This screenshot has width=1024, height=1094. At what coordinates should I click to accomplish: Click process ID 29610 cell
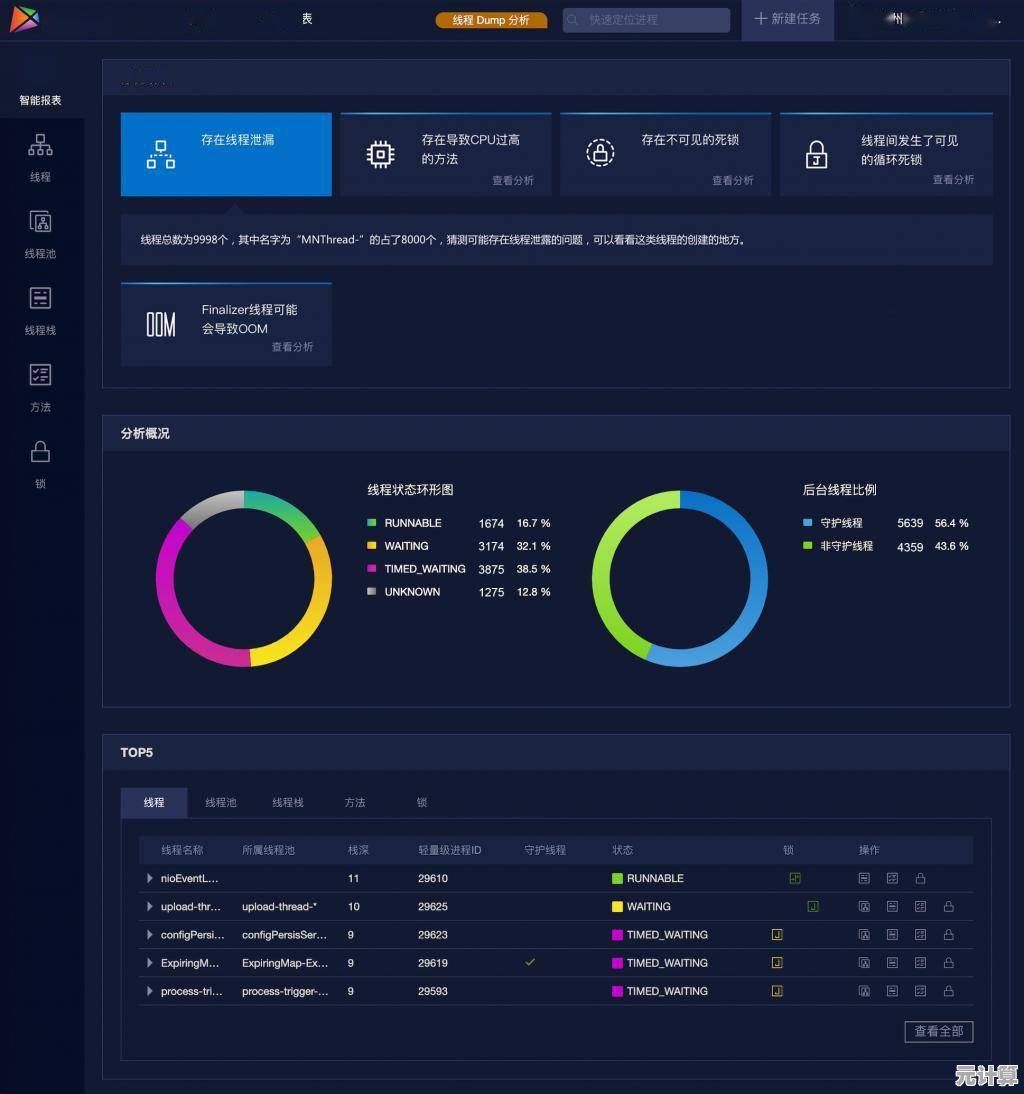(433, 878)
